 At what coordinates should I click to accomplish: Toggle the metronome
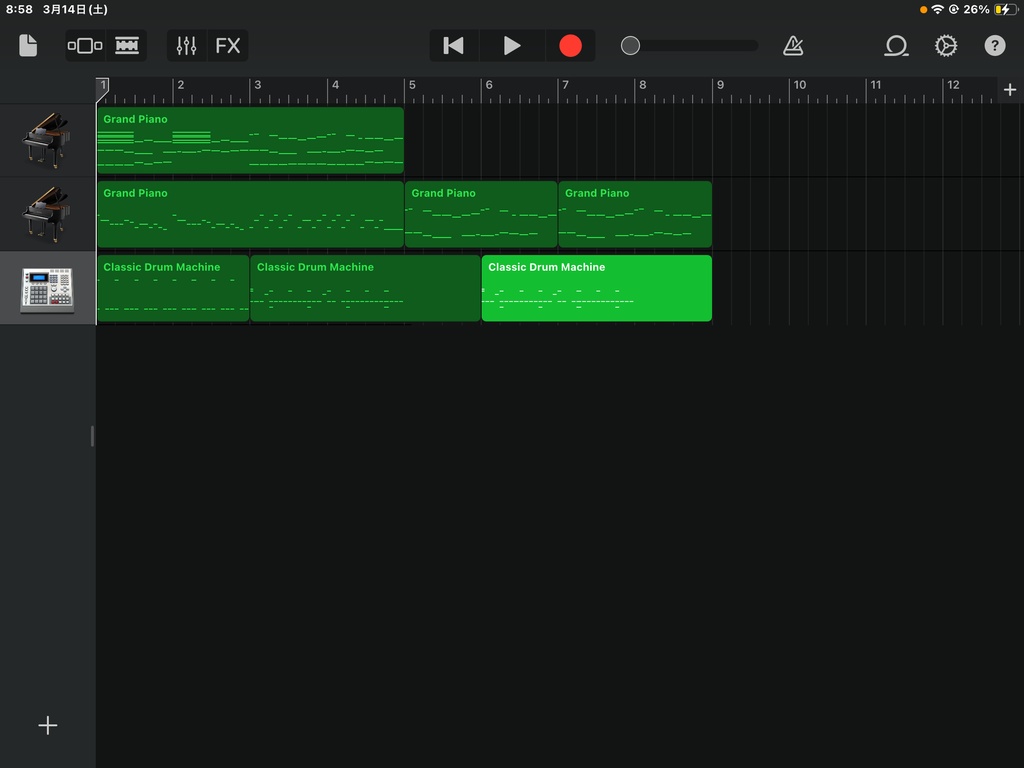click(793, 46)
